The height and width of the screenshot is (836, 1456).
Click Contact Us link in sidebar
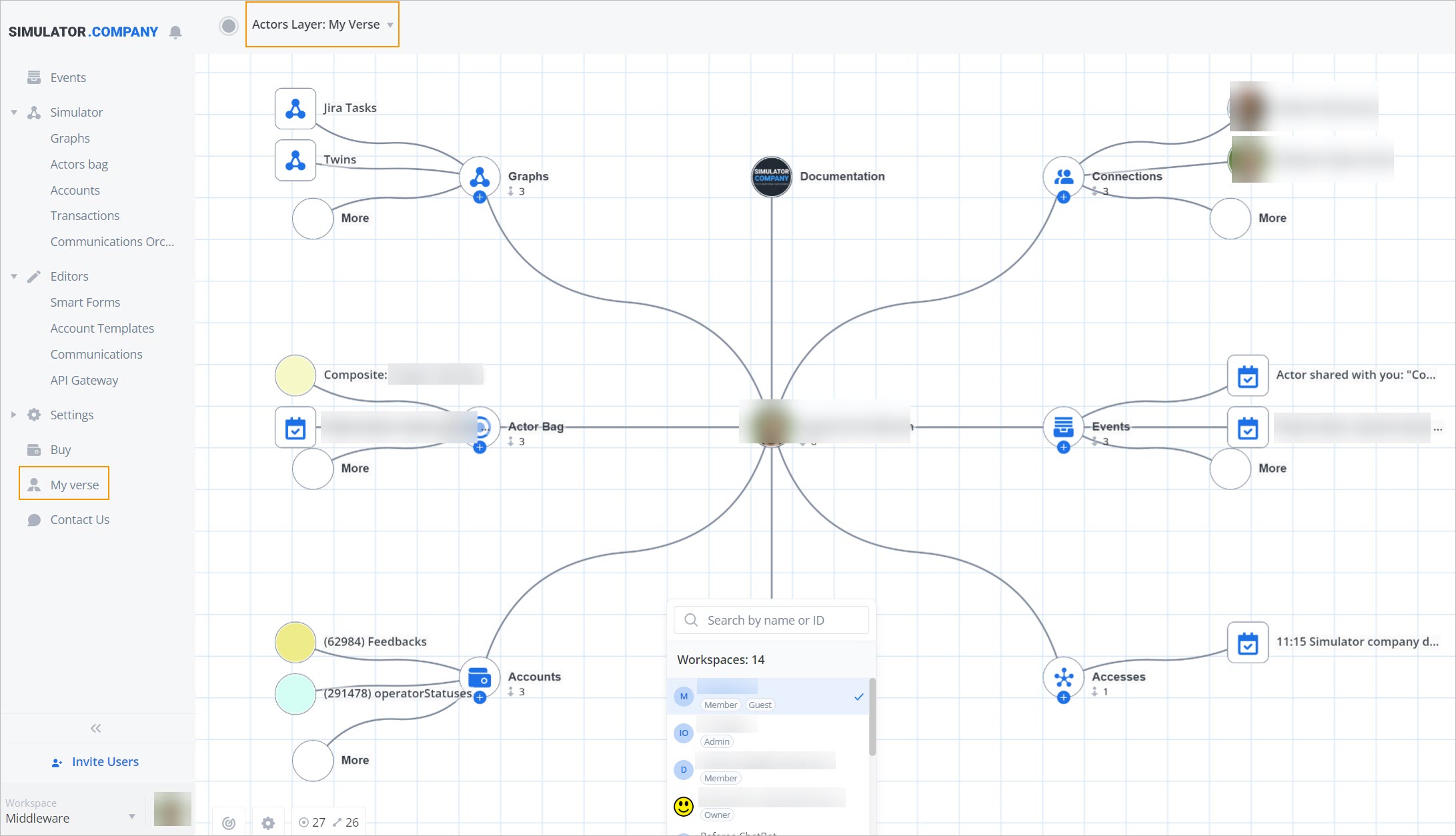pyautogui.click(x=80, y=519)
